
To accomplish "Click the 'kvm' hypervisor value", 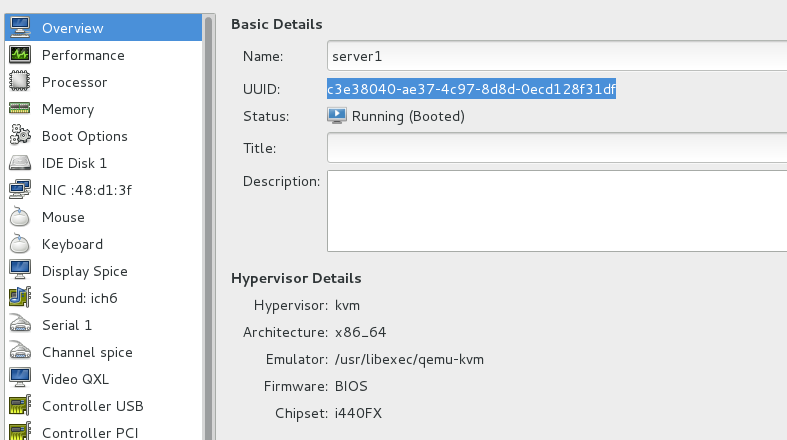I will (347, 305).
